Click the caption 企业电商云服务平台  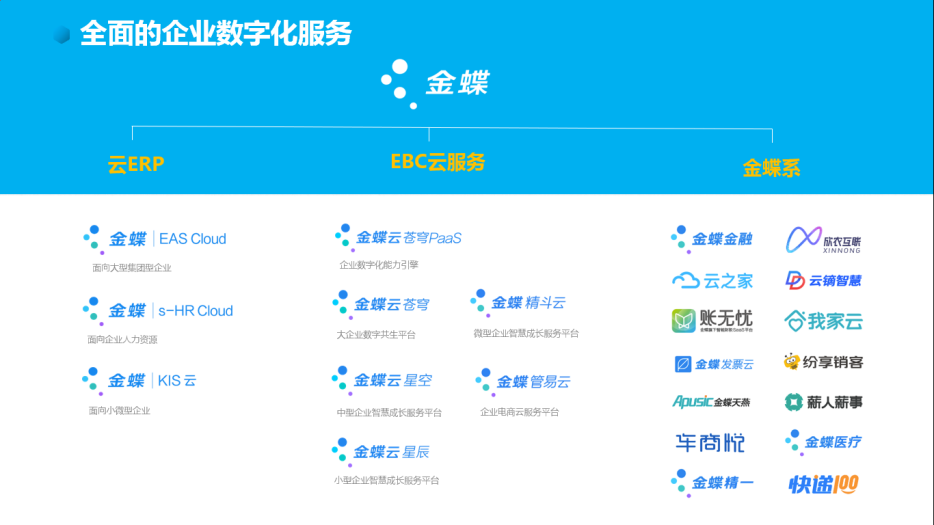519,412
